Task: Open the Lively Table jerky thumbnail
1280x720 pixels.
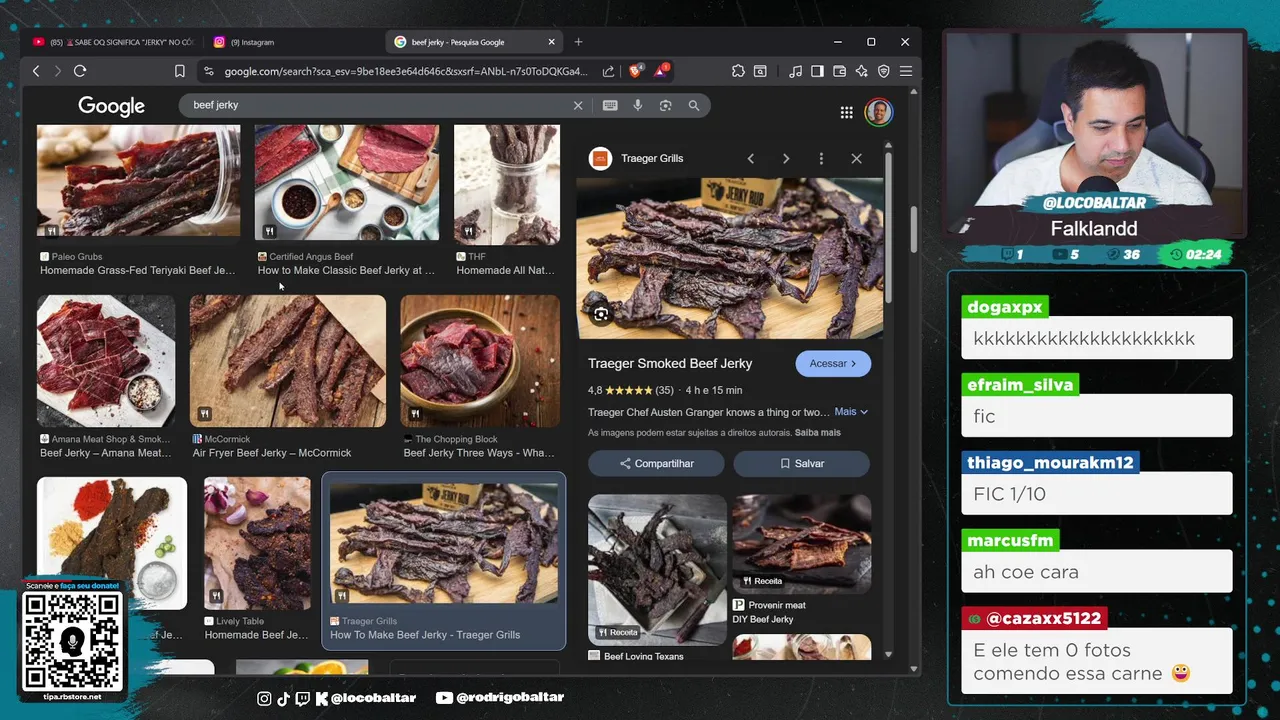Action: [x=257, y=543]
